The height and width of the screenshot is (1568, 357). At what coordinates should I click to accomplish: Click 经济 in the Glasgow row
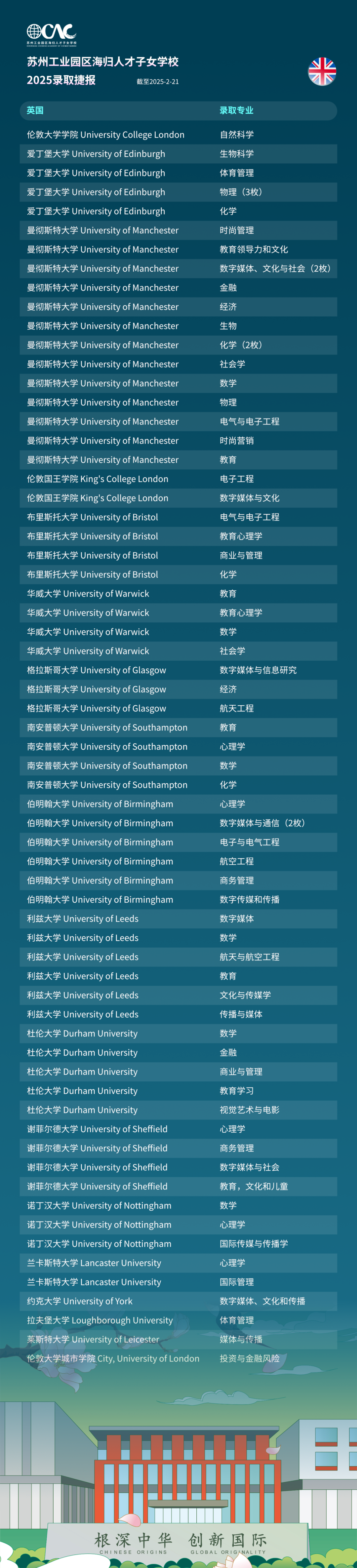pos(228,689)
